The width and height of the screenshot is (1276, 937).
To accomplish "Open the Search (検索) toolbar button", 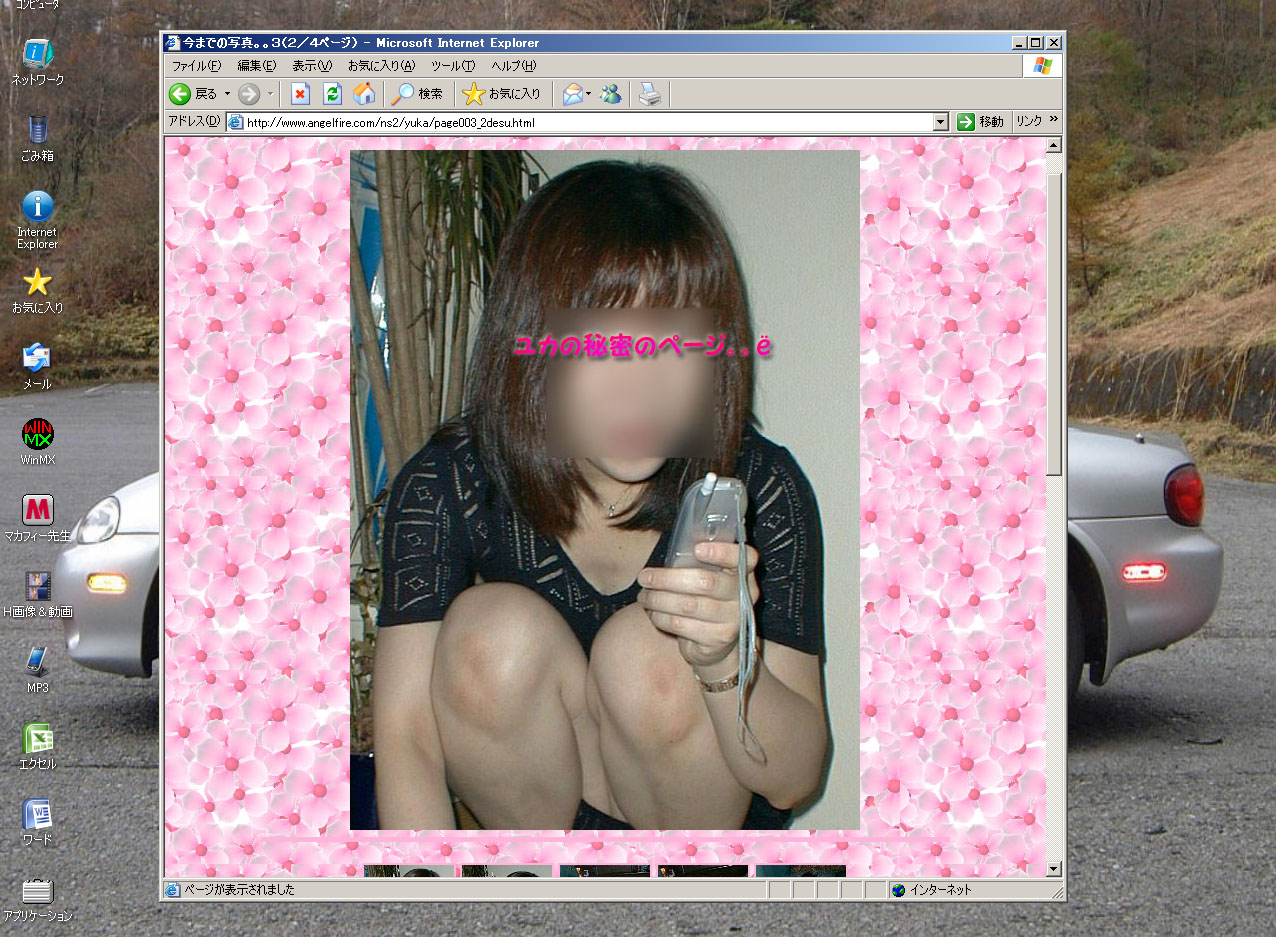I will [x=418, y=94].
